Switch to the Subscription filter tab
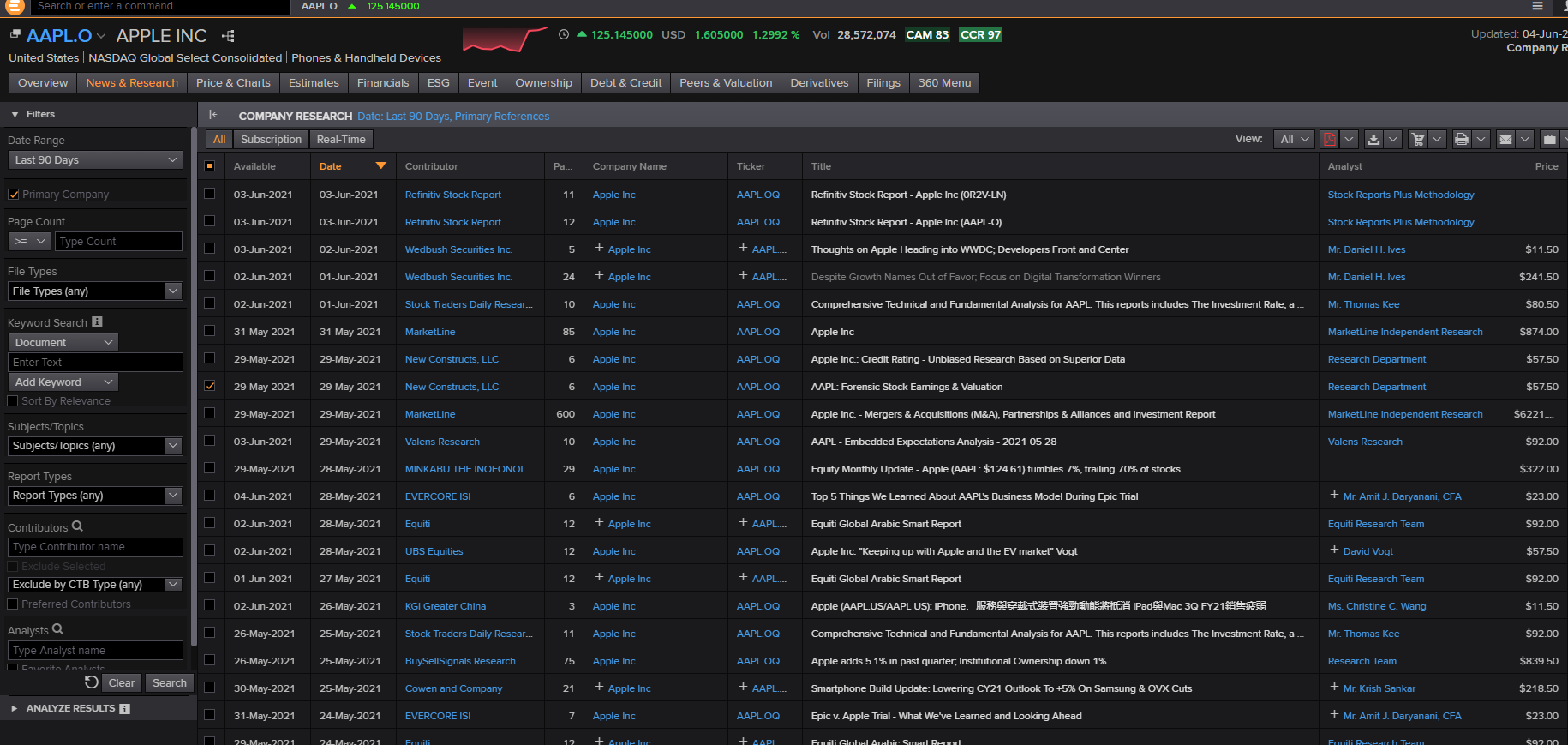This screenshot has width=1568, height=745. coord(271,140)
